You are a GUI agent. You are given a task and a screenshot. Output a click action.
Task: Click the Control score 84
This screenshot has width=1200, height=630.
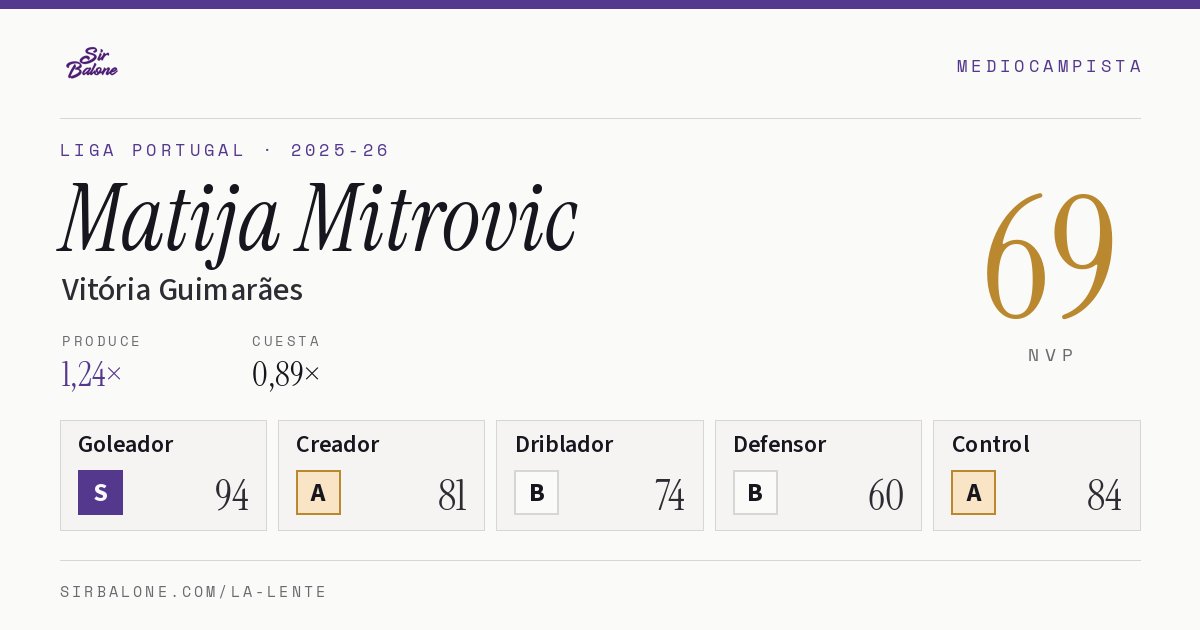(1104, 495)
